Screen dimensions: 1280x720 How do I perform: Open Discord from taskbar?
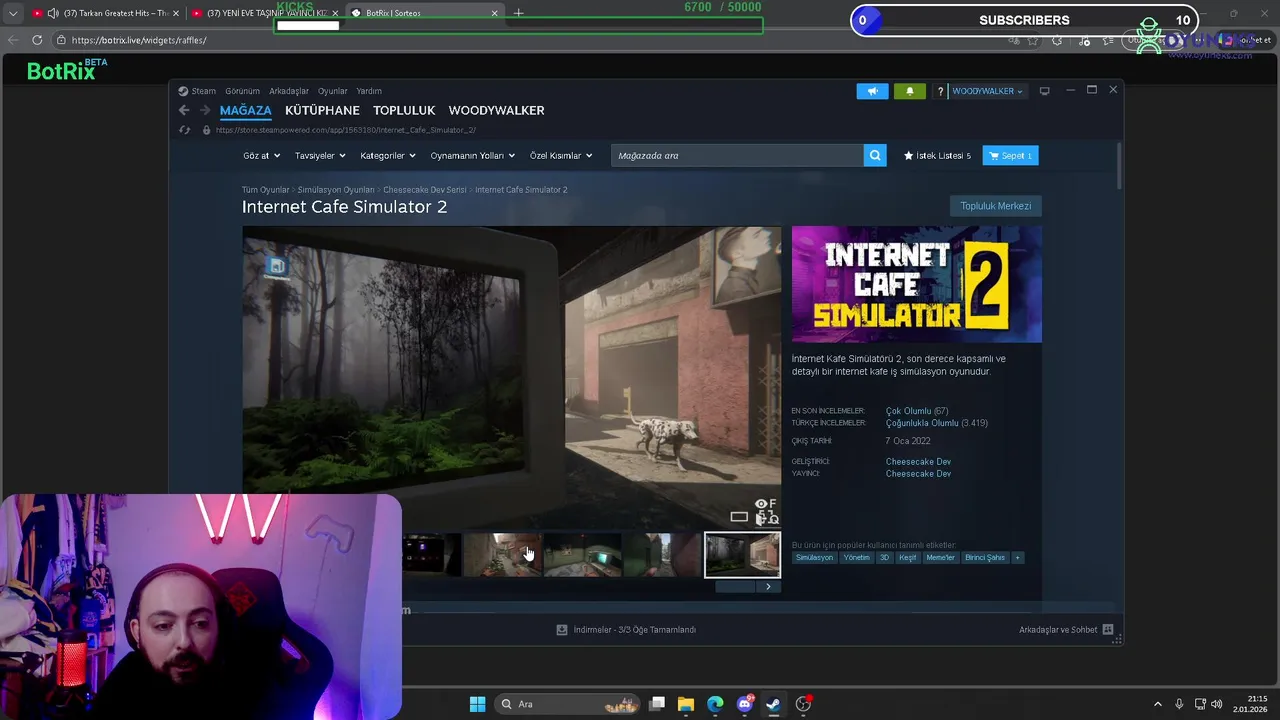pyautogui.click(x=745, y=704)
